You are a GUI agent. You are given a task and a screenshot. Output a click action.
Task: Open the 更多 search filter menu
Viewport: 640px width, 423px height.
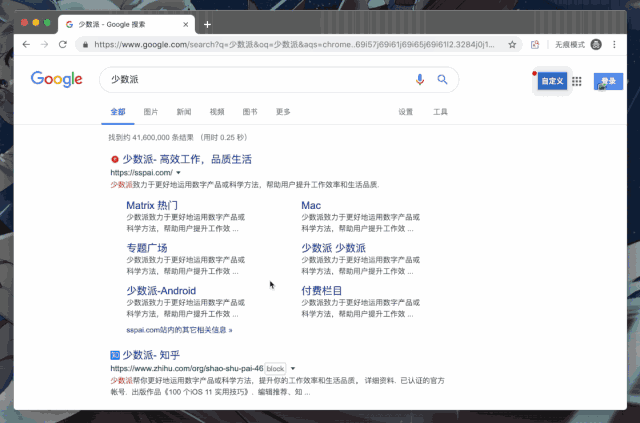(283, 112)
